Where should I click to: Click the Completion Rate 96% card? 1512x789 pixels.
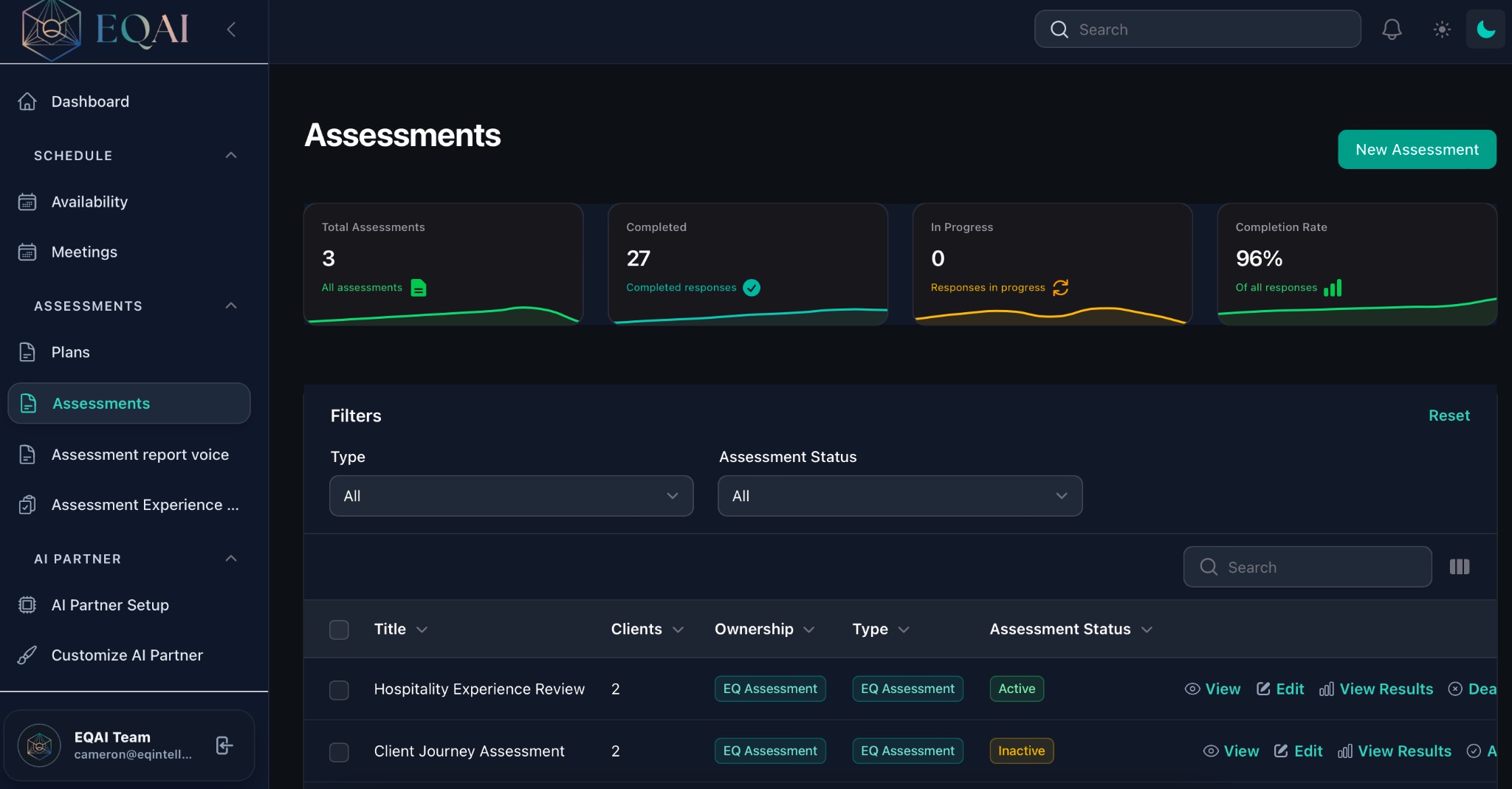pyautogui.click(x=1357, y=264)
